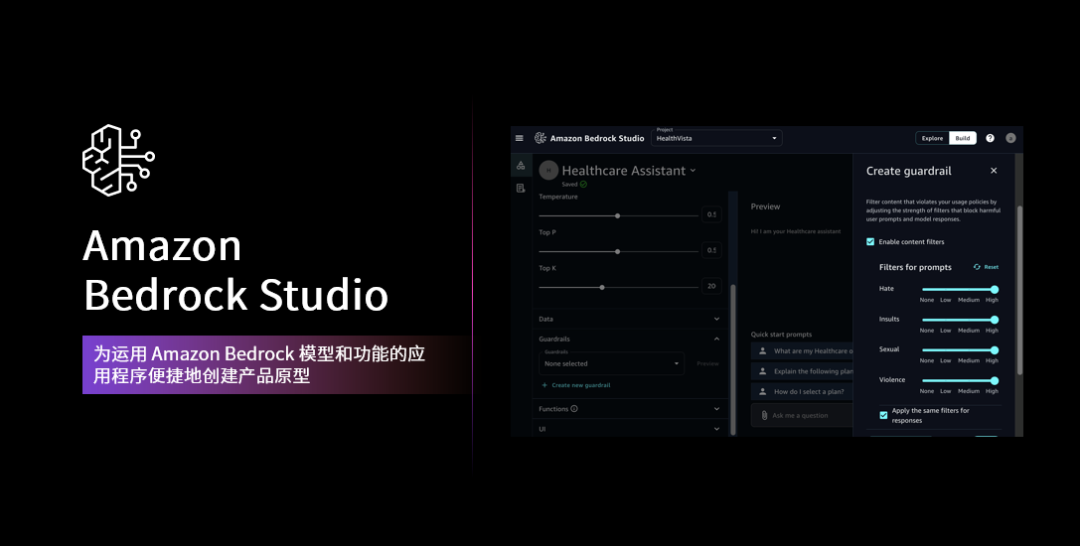Screen dimensions: 1080x546
Task: Click the Hate filter slider handle
Action: coord(995,290)
